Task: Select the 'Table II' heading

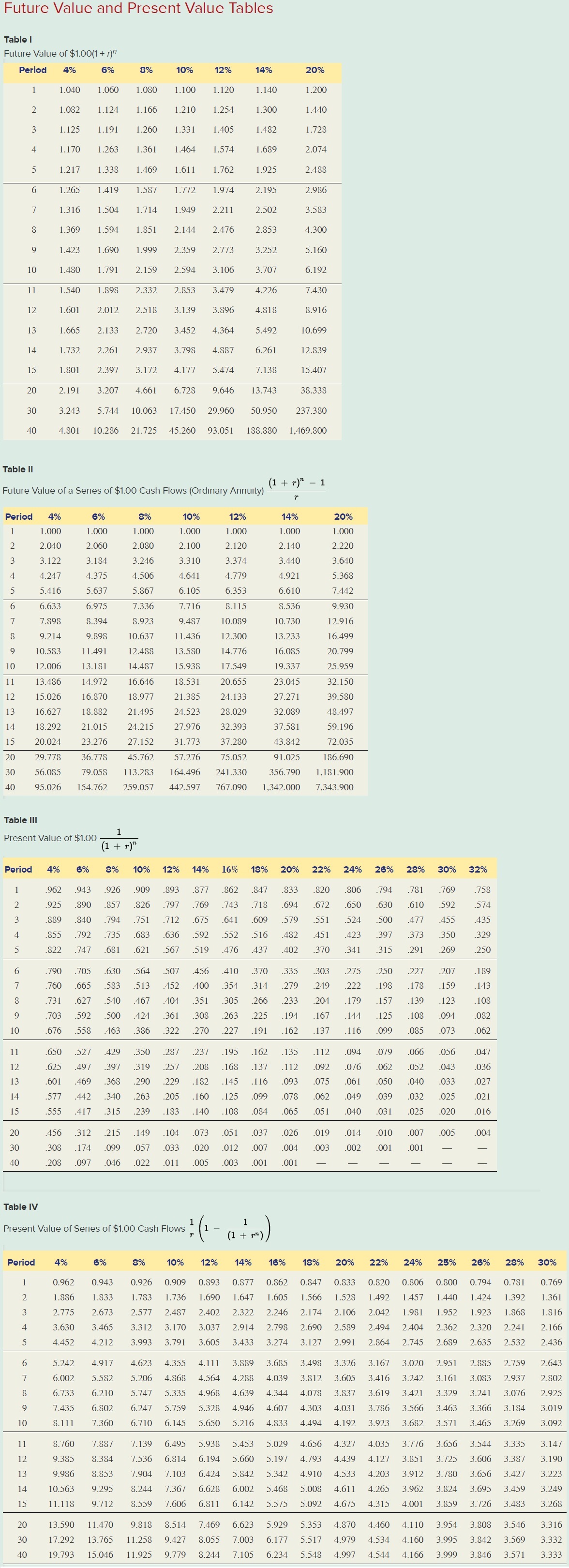Action: pos(17,469)
